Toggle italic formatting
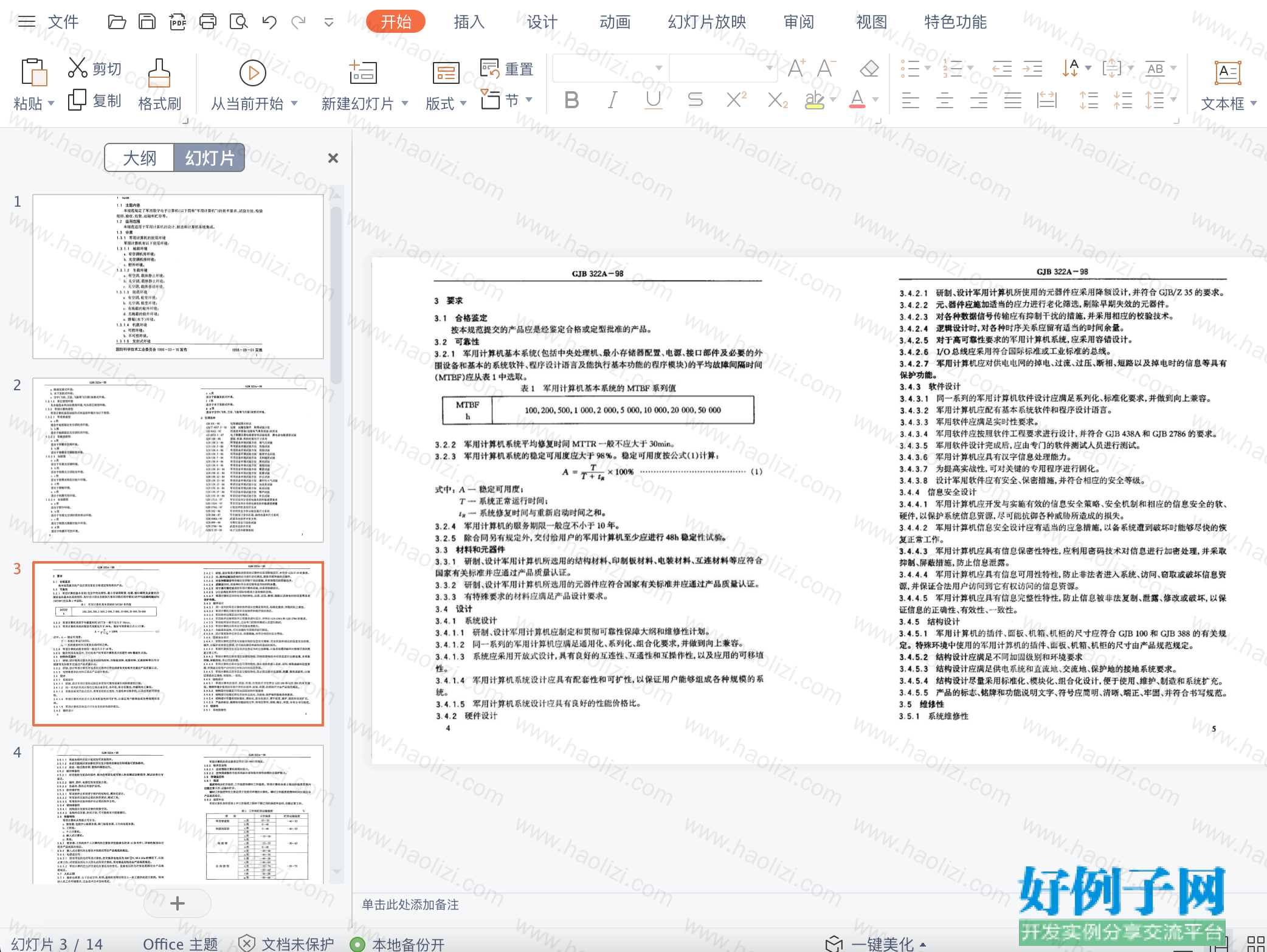 (x=613, y=100)
